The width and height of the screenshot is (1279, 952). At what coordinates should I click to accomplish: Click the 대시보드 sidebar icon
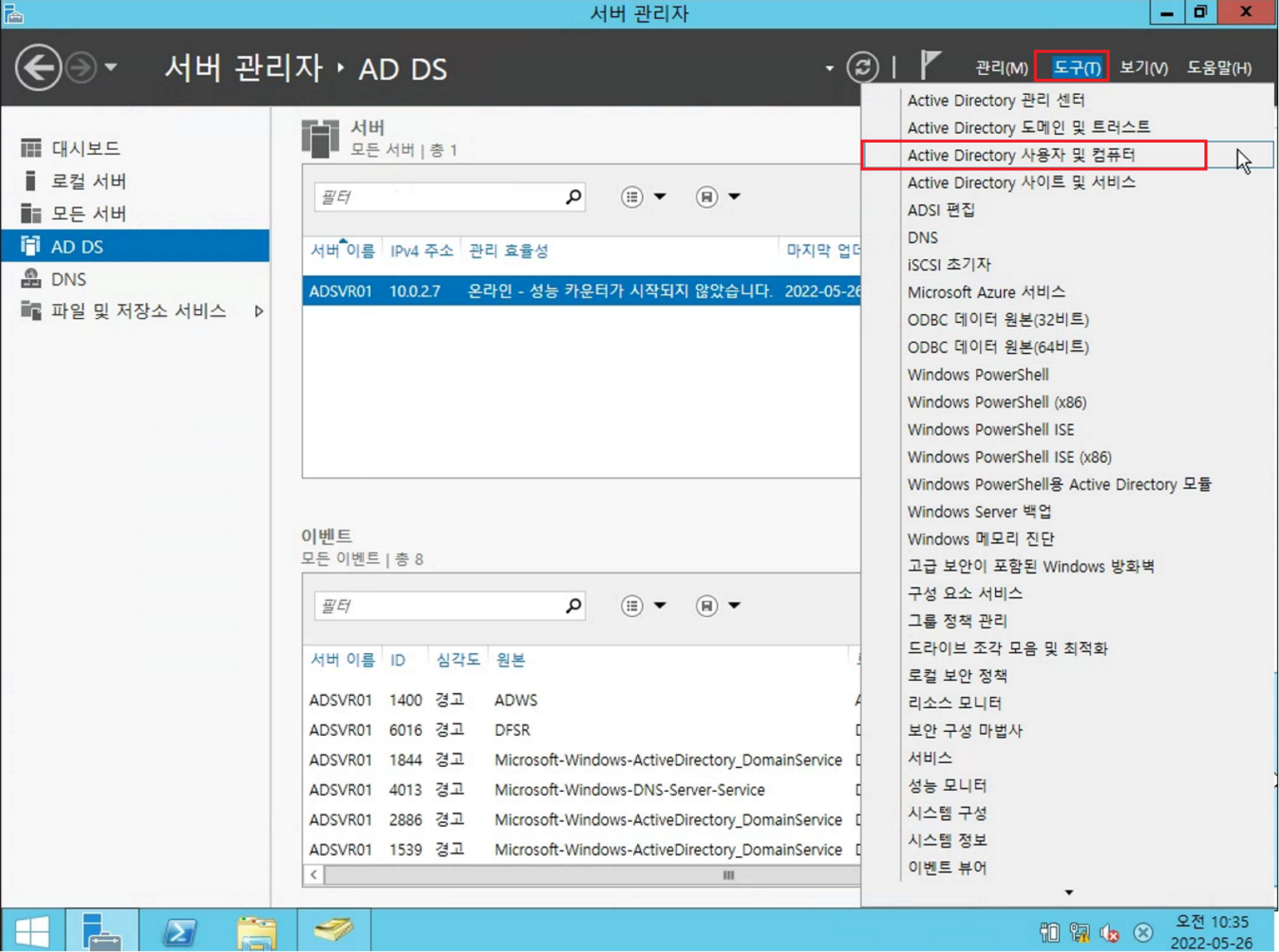coord(30,148)
